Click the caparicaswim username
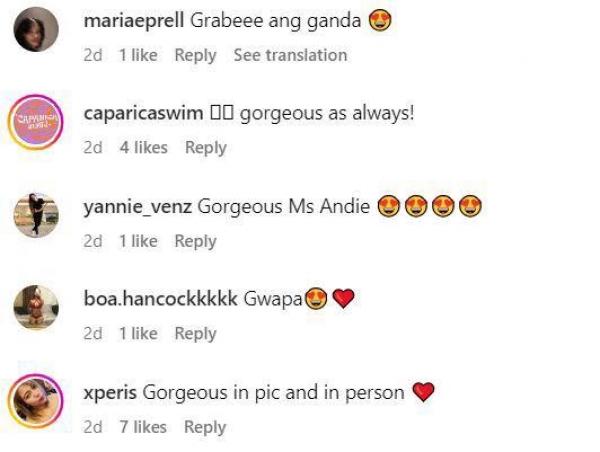This screenshot has height=452, width=600. (143, 113)
